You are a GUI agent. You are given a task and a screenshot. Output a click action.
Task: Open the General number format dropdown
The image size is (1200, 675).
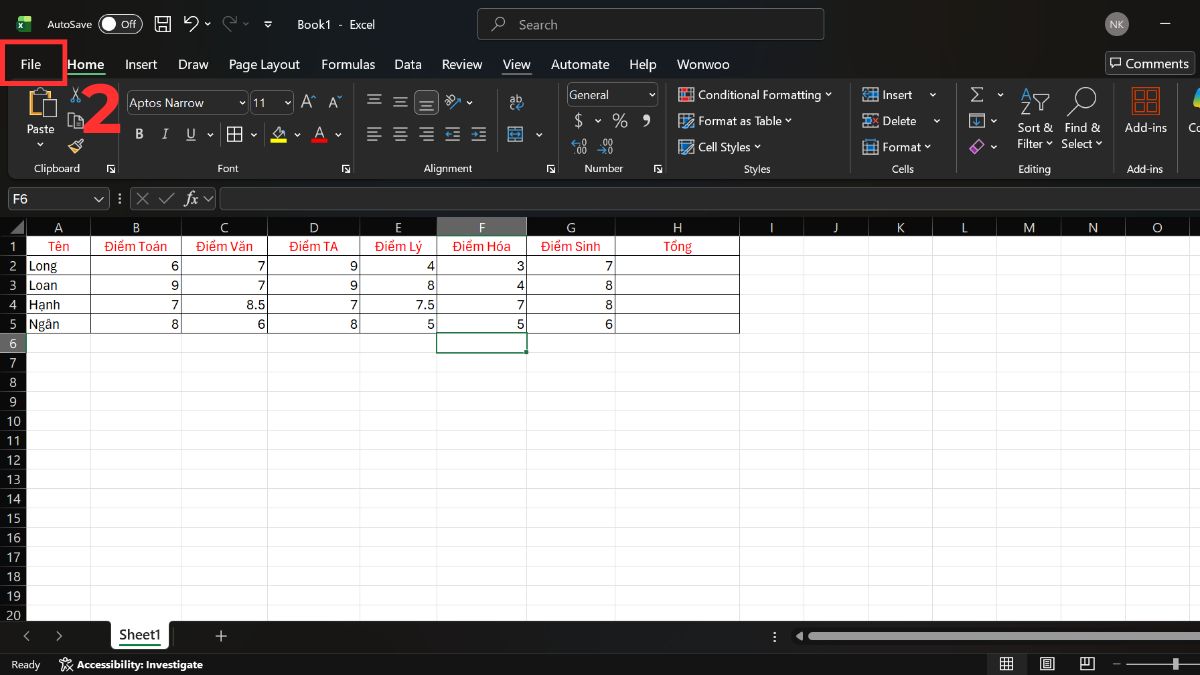(x=648, y=94)
